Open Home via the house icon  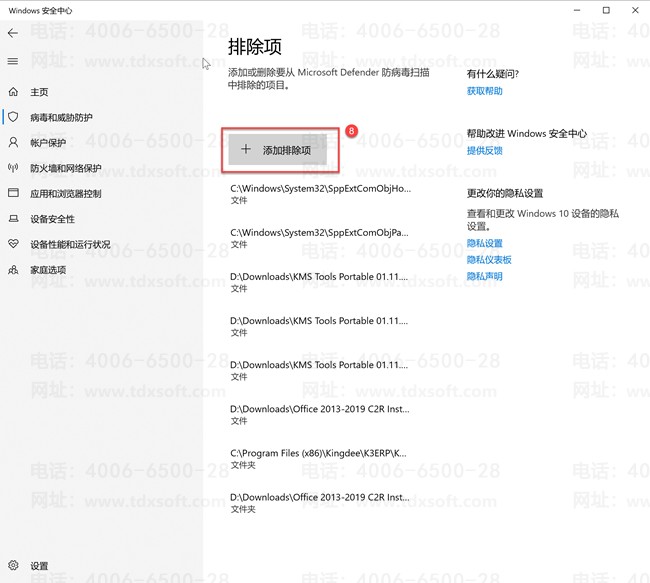coord(13,92)
